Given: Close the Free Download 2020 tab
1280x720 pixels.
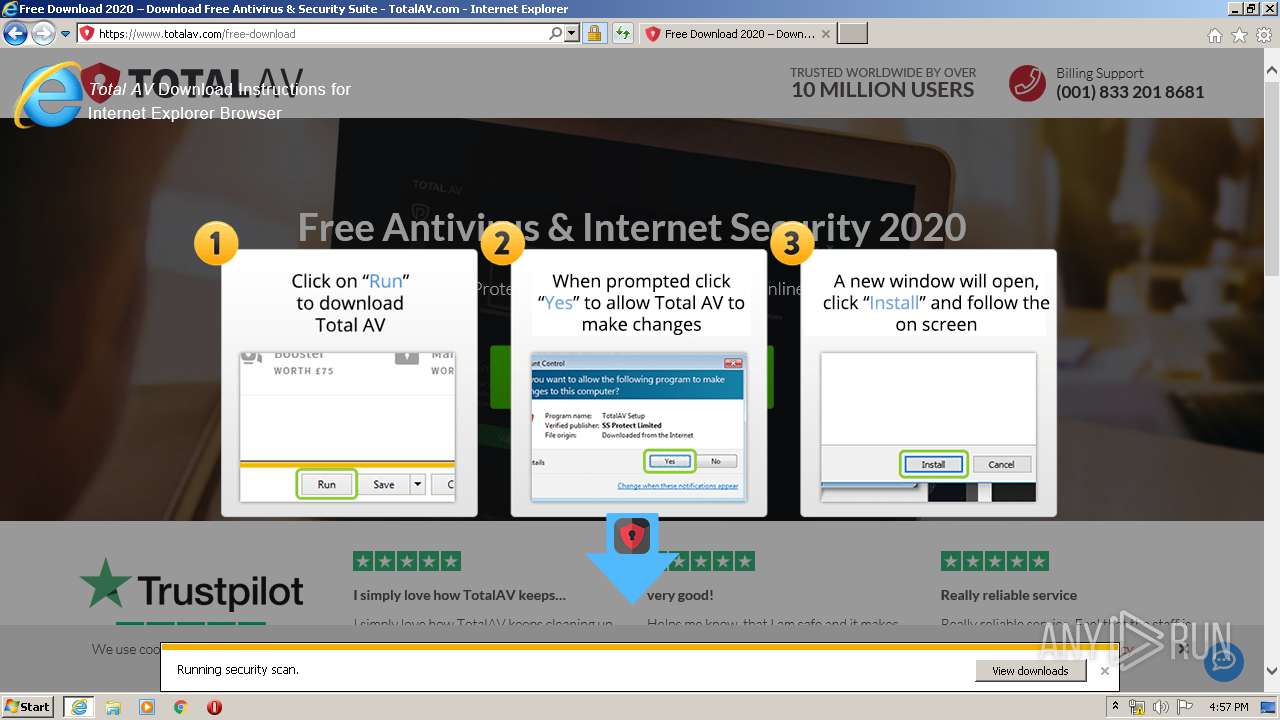Looking at the screenshot, I should click(x=825, y=34).
